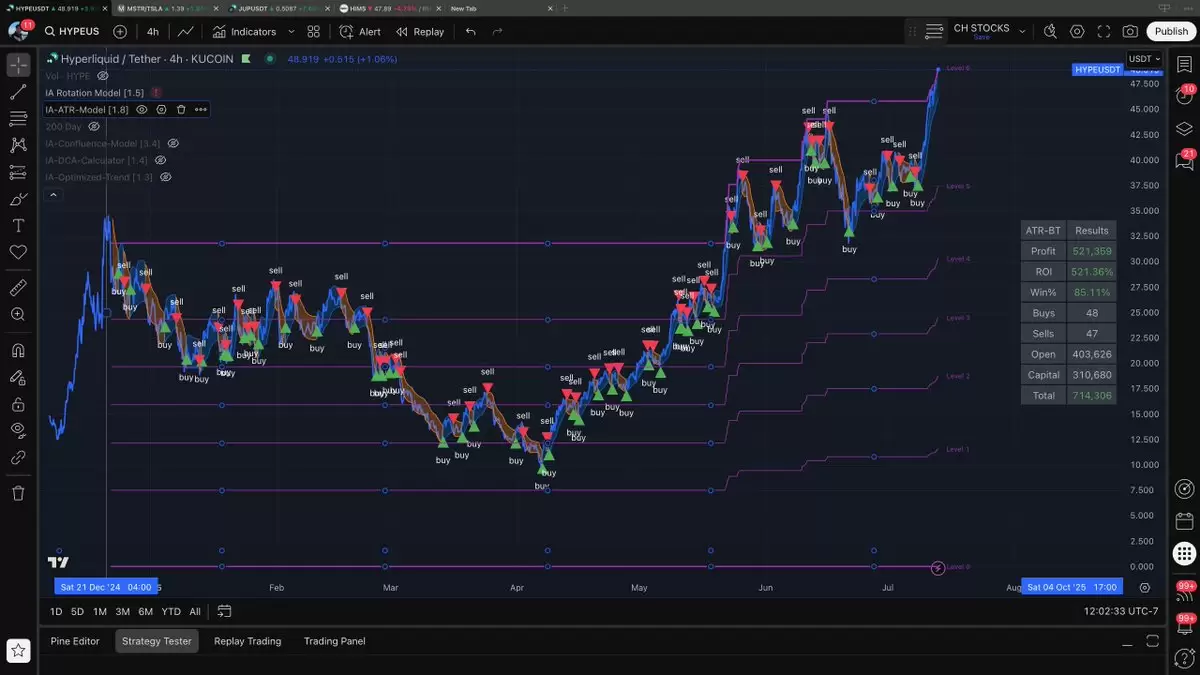The width and height of the screenshot is (1200, 675).
Task: Open the quick search icon
Action: [x=1050, y=31]
